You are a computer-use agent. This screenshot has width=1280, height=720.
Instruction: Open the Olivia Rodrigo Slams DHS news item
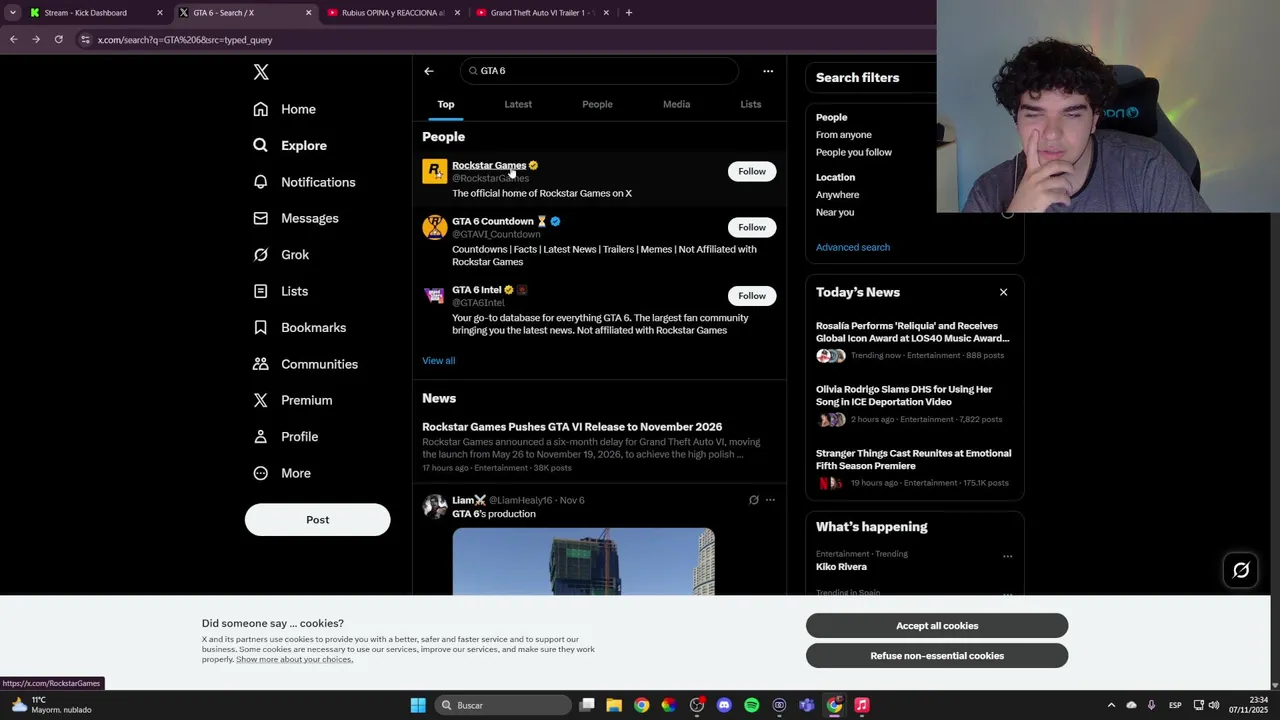click(914, 404)
